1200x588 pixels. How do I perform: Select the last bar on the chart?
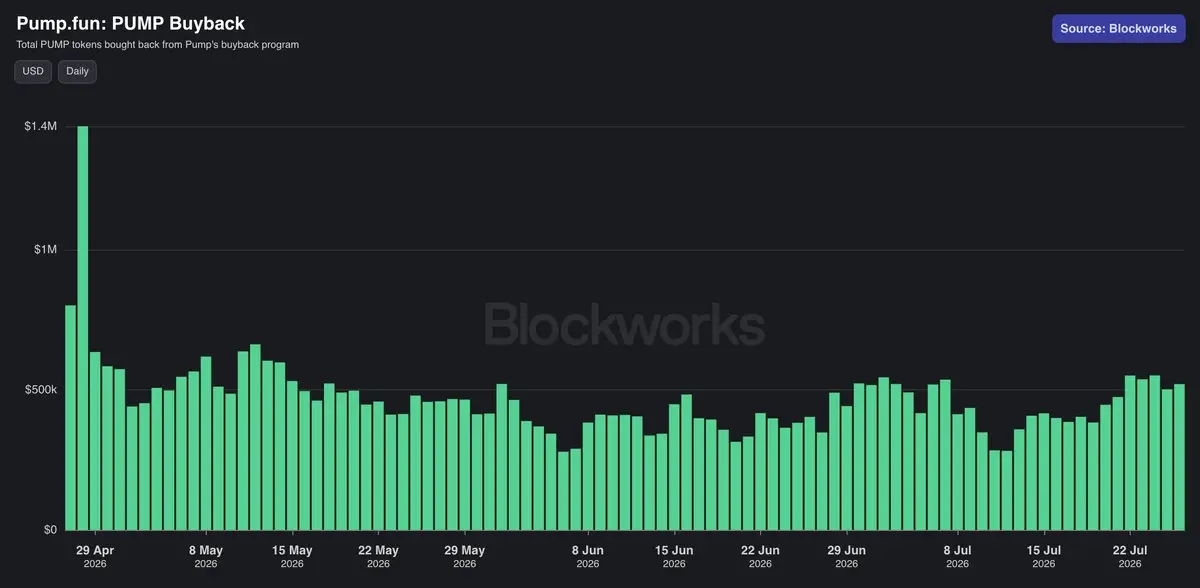(x=1179, y=457)
